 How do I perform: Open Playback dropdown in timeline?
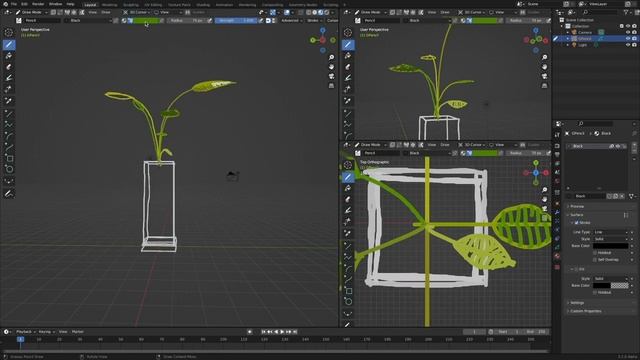[26, 332]
